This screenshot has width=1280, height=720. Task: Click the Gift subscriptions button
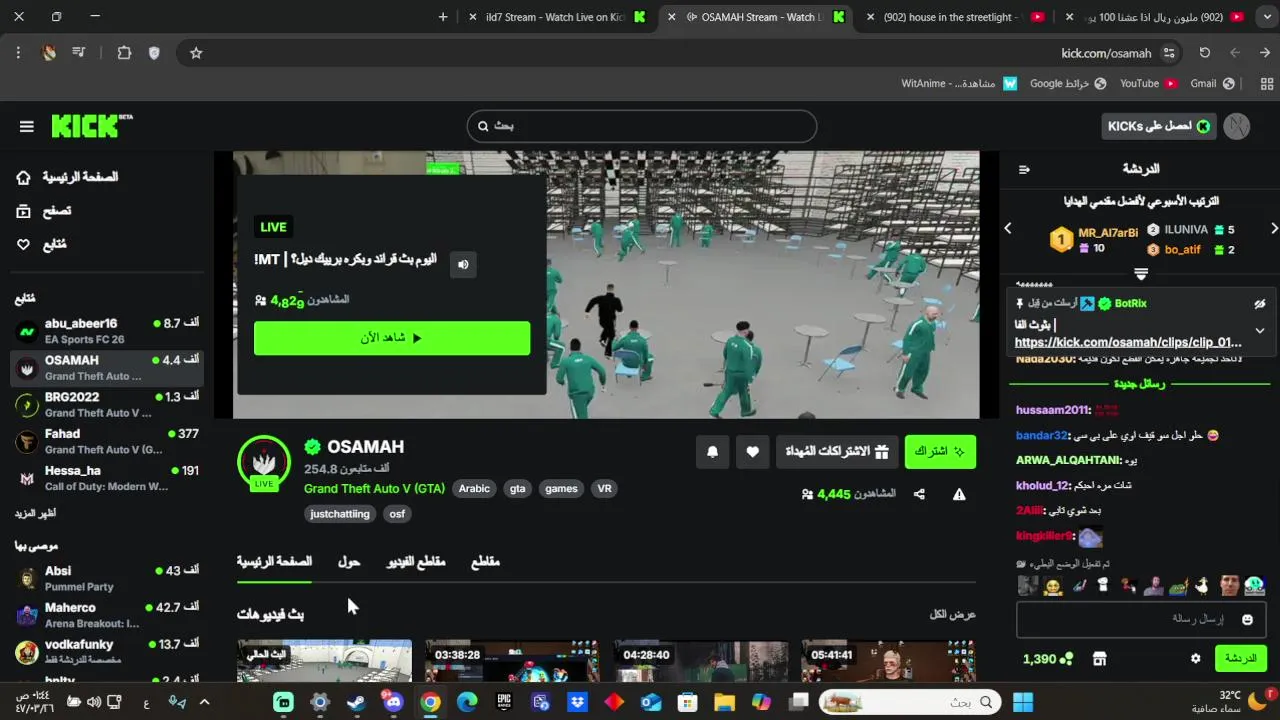coord(836,452)
